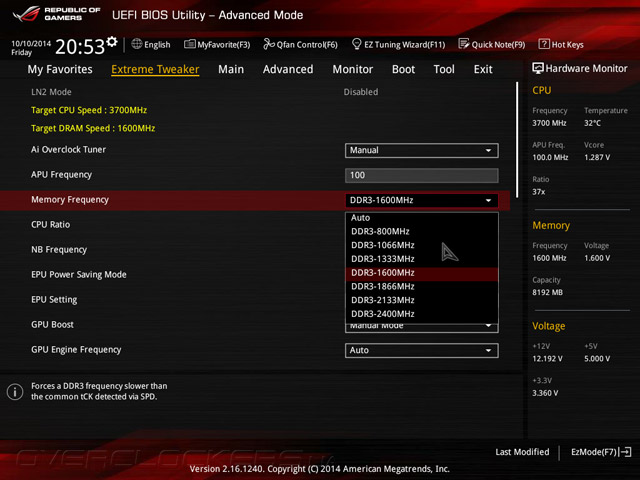Open the Monitor tab
This screenshot has width=640, height=480.
[x=353, y=69]
